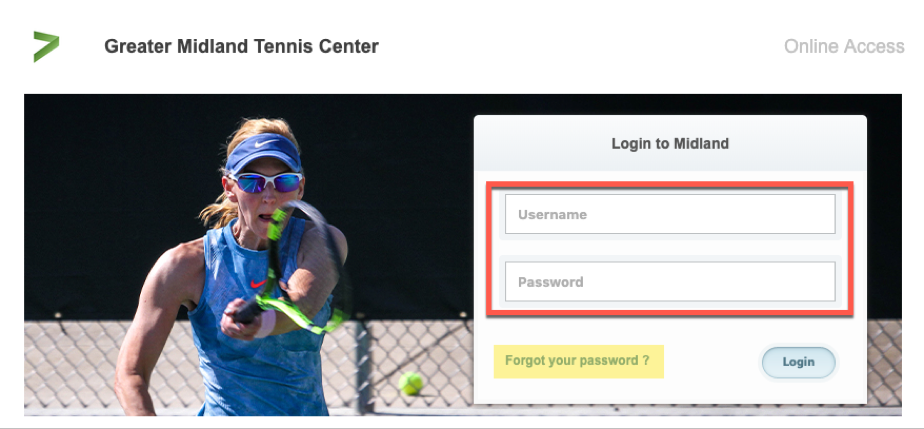924x429 pixels.
Task: Click the chain-link fence below the login panel
Action: pos(670,410)
